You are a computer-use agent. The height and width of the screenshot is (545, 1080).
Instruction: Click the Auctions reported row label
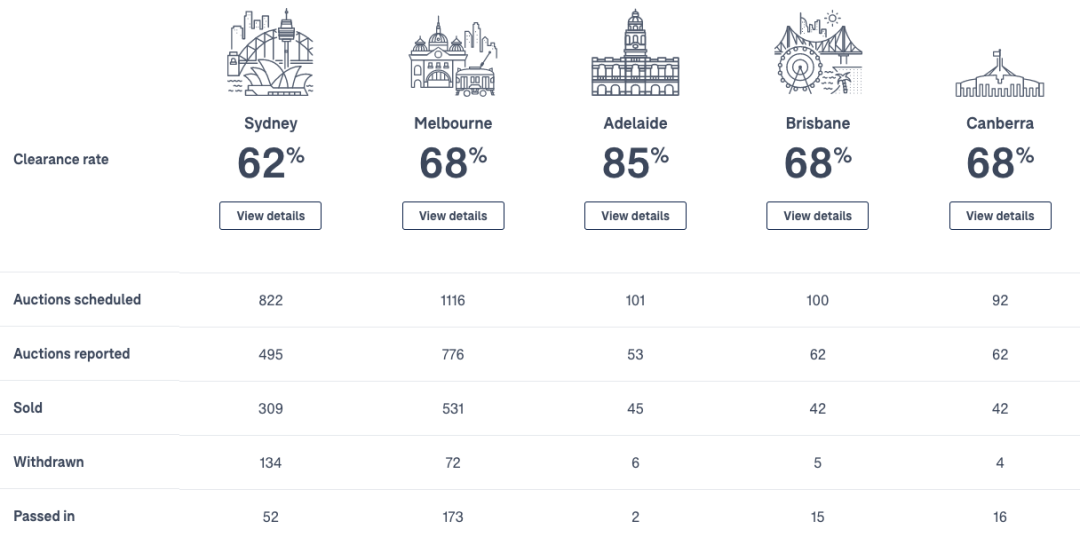point(72,353)
